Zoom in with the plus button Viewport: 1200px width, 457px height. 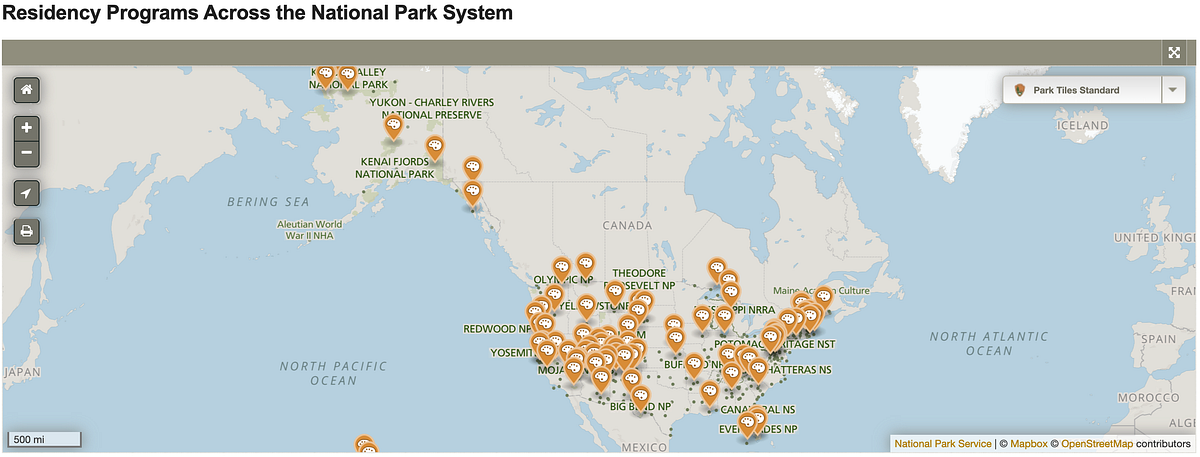click(26, 128)
